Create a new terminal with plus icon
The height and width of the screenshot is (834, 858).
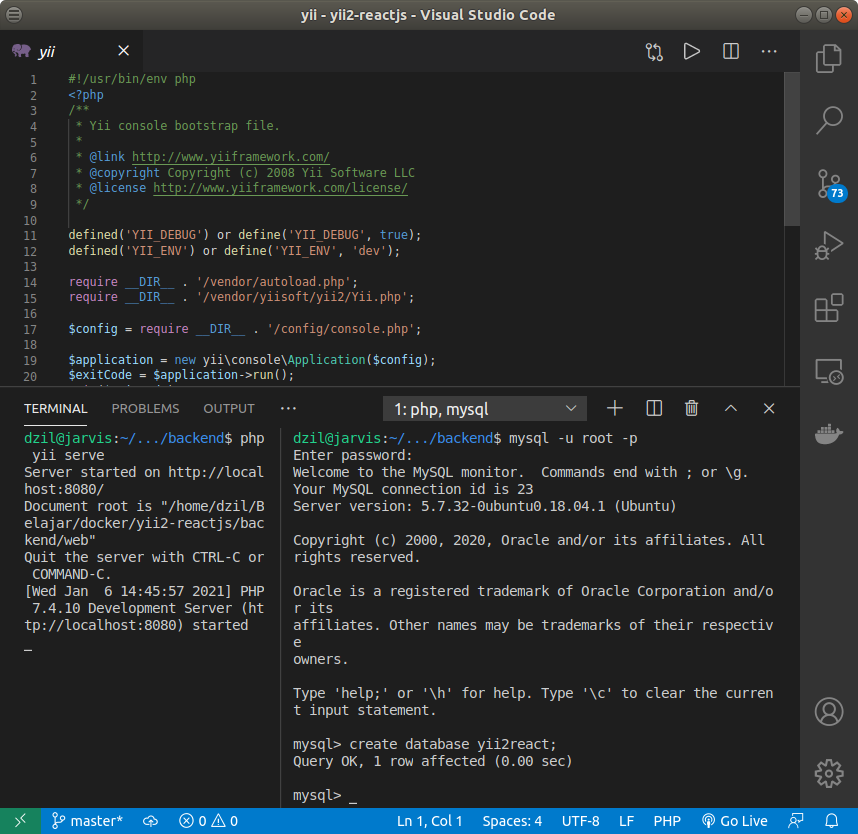(x=614, y=408)
